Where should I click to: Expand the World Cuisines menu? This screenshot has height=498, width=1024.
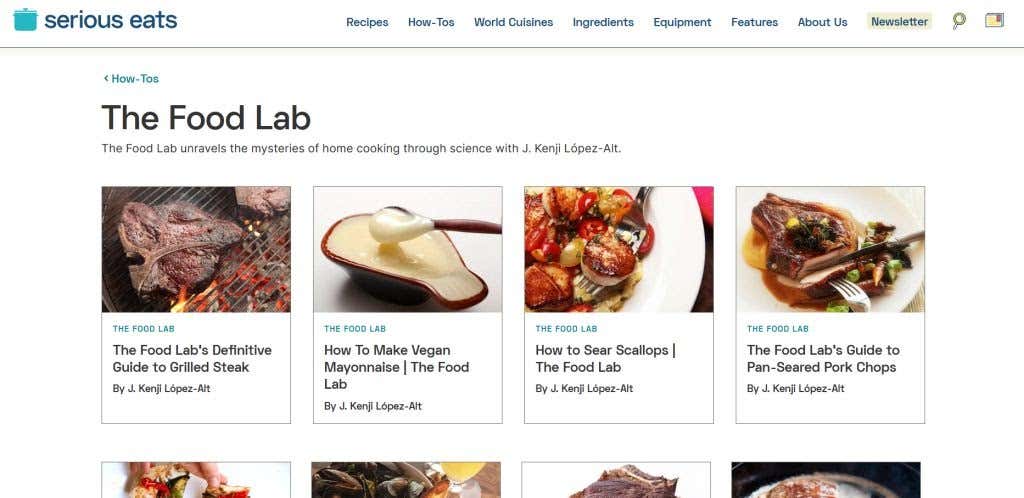click(513, 22)
